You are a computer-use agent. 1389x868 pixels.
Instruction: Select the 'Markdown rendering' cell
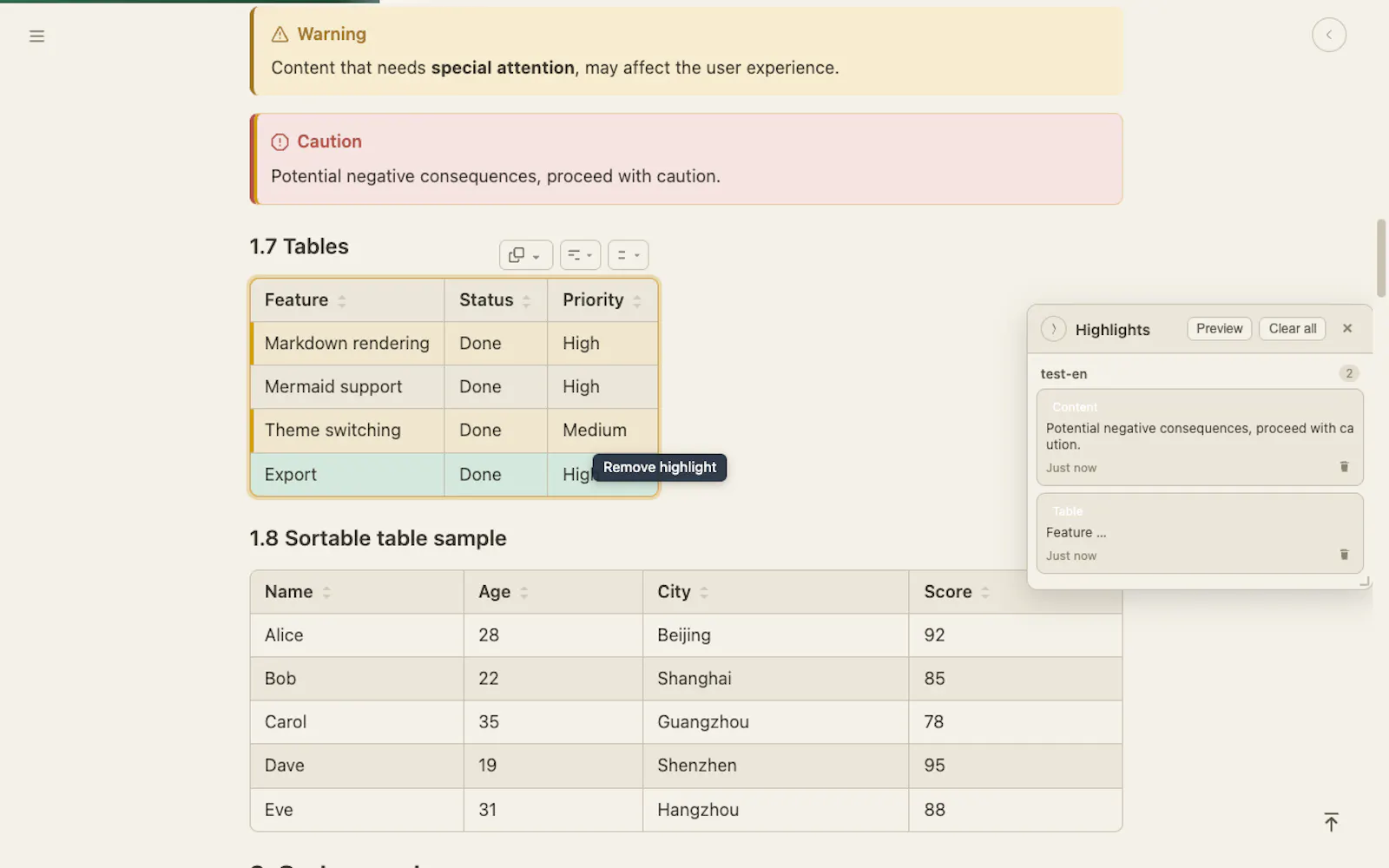tap(348, 344)
